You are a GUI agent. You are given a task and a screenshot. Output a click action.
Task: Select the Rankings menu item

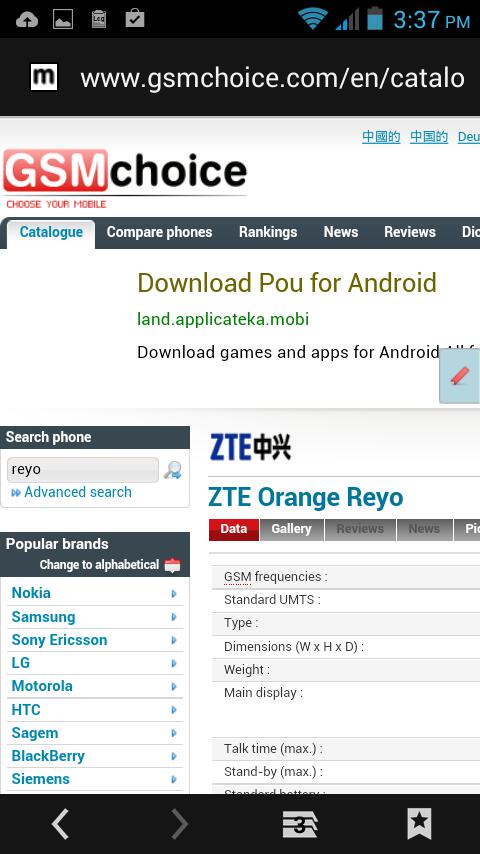tap(268, 232)
